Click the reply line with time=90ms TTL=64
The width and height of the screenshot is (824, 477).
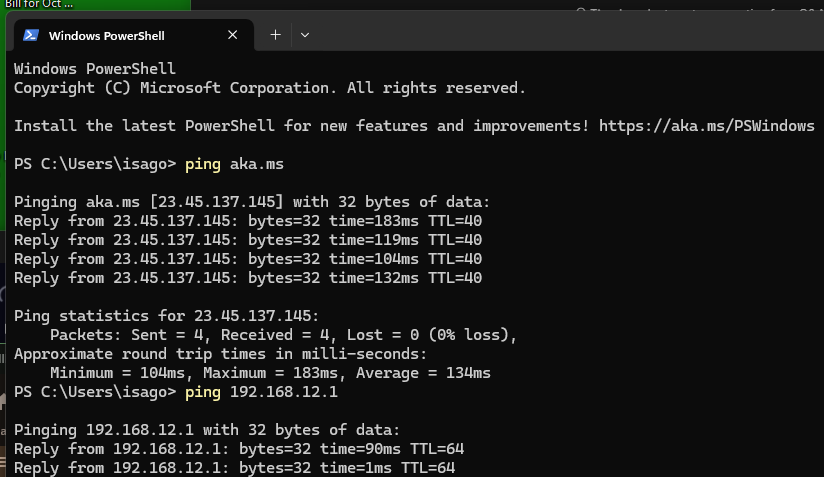click(239, 449)
